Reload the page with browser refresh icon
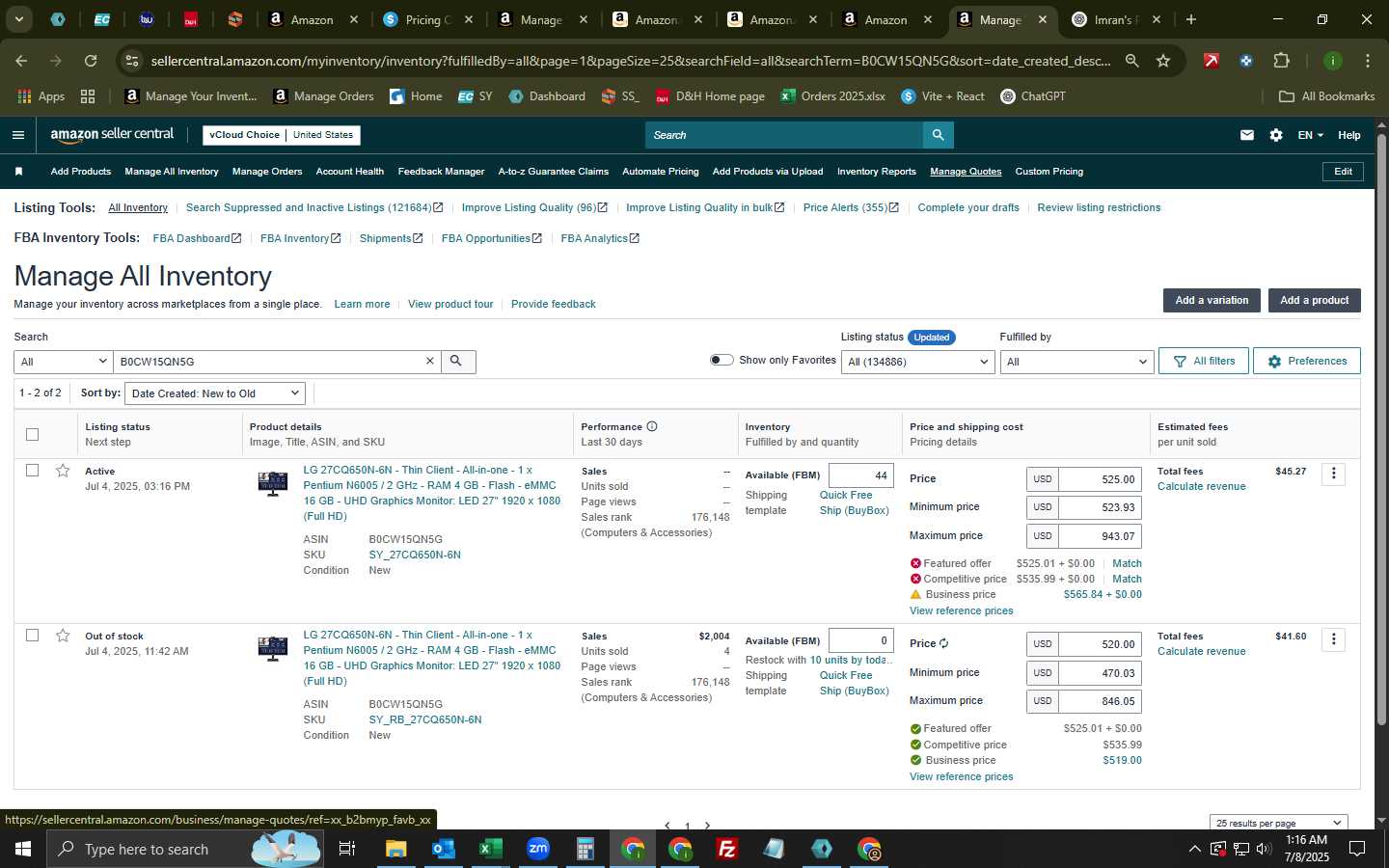1389x868 pixels. (91, 61)
